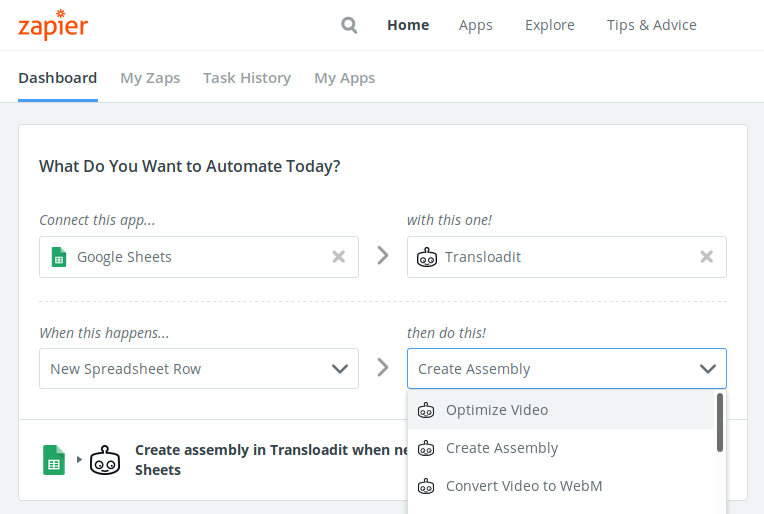
Task: Open the search magnifier icon
Action: tap(349, 25)
